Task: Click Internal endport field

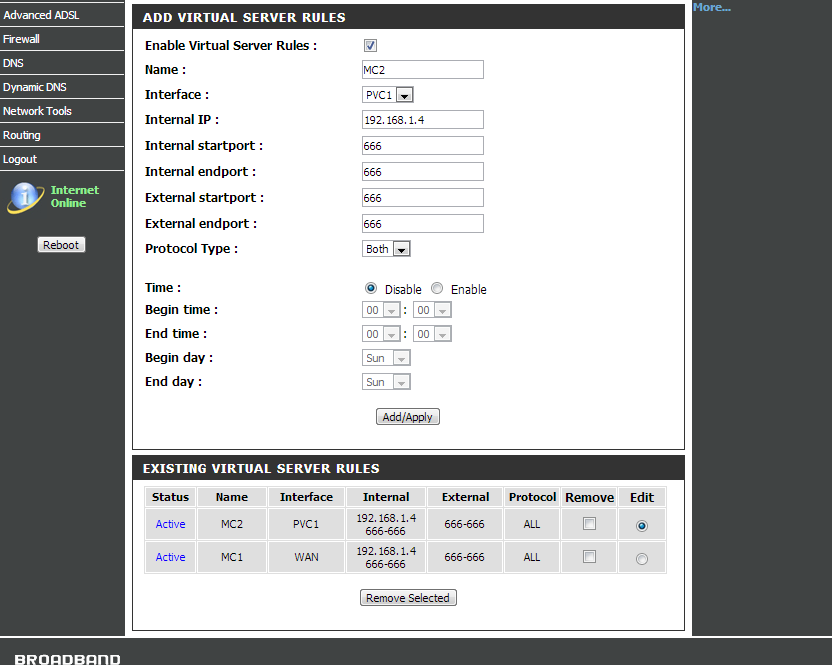Action: (x=423, y=171)
